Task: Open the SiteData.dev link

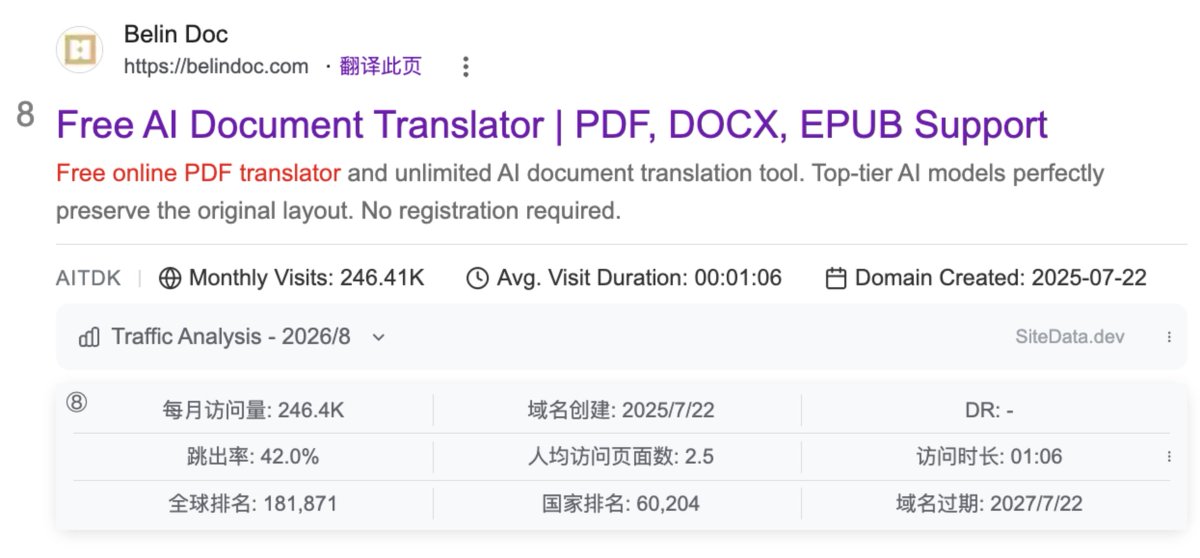Action: point(1069,337)
